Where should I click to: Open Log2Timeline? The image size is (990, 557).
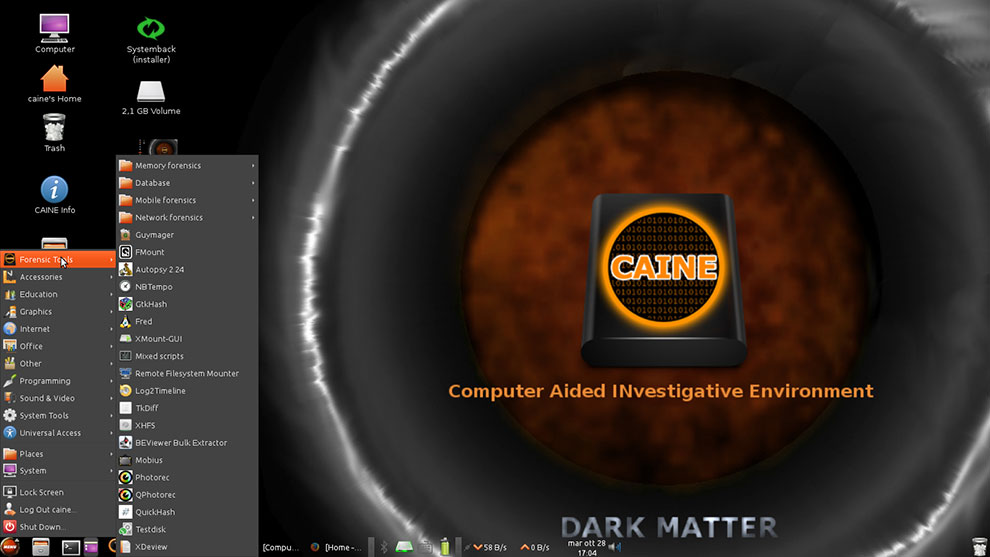pyautogui.click(x=187, y=391)
